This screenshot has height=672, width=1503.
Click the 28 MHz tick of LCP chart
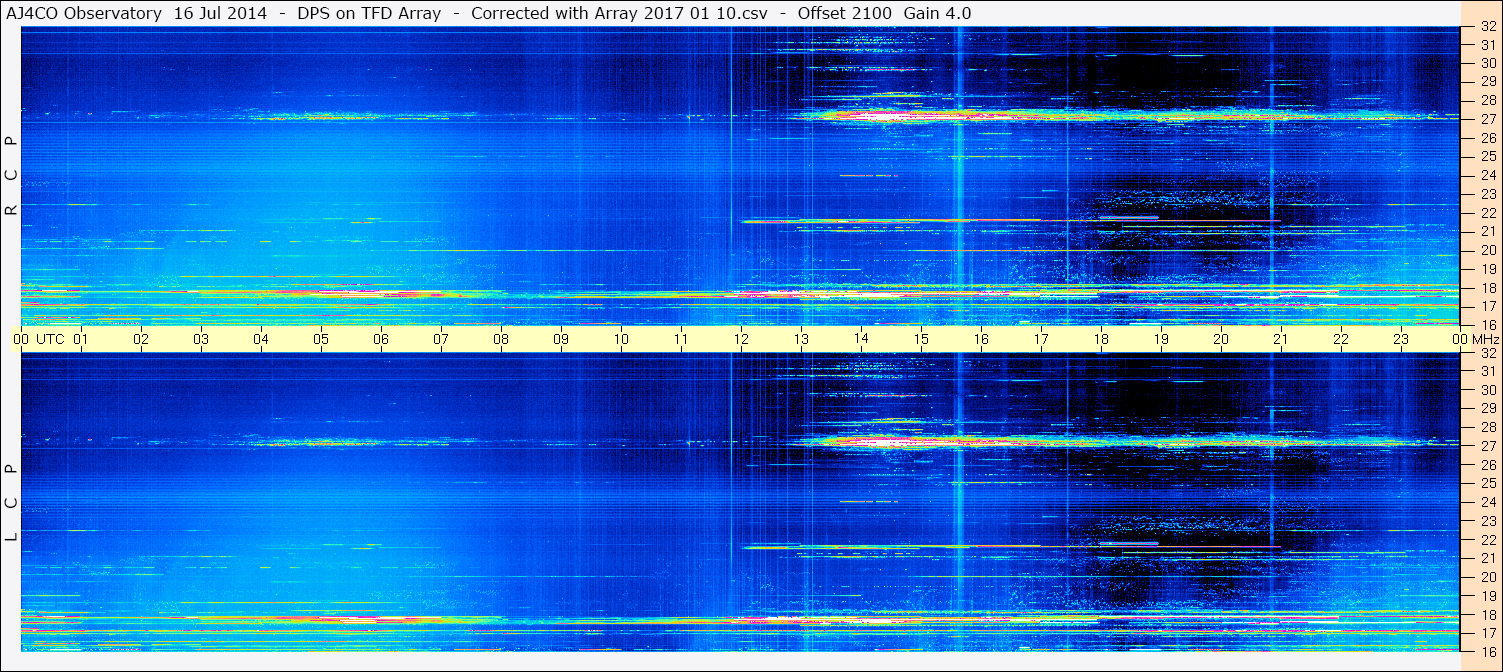click(x=1488, y=428)
